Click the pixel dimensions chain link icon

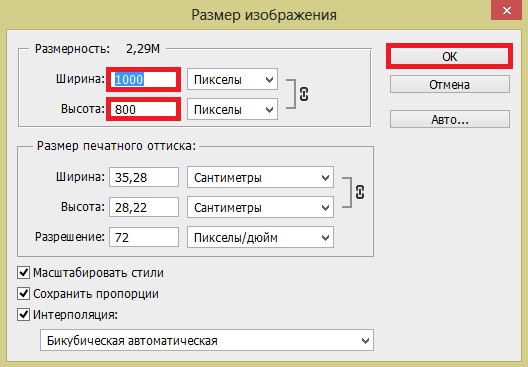[304, 94]
